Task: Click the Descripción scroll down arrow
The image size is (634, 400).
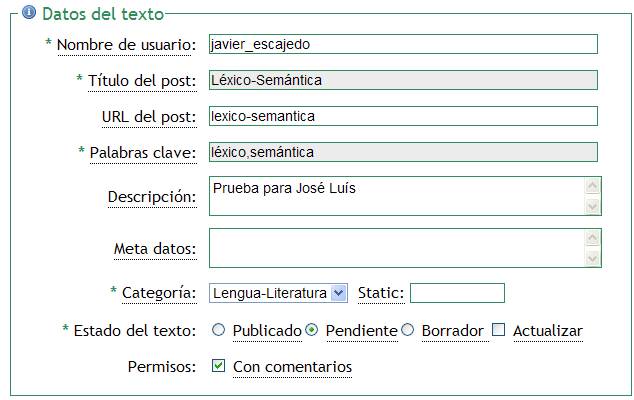Action: [592, 206]
